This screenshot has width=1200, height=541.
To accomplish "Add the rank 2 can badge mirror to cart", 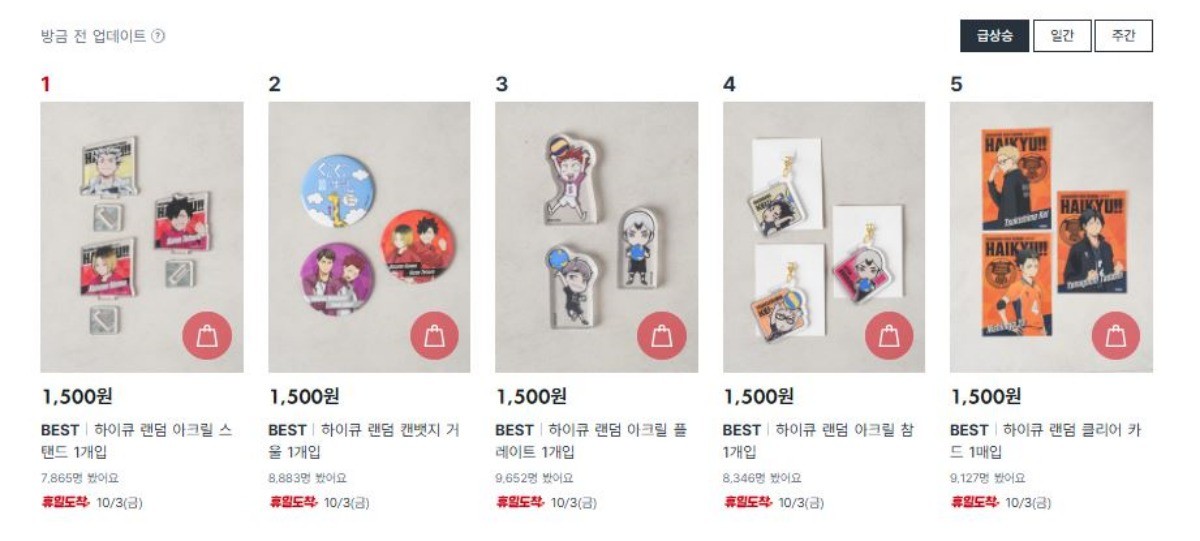I will 434,336.
